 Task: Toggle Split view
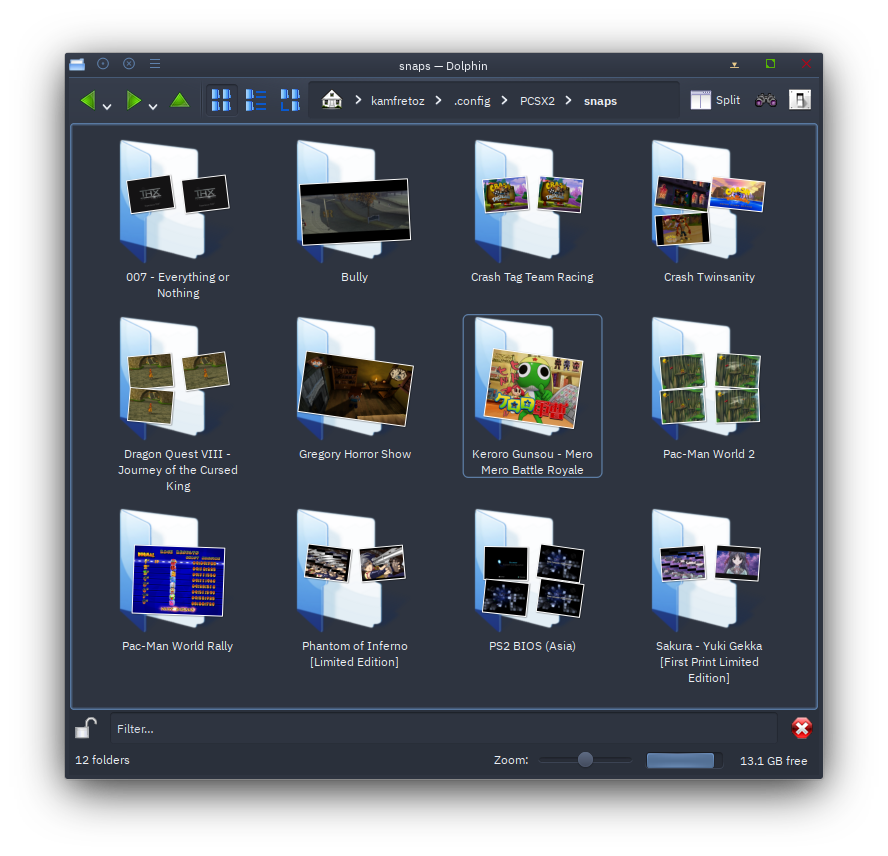pos(715,100)
